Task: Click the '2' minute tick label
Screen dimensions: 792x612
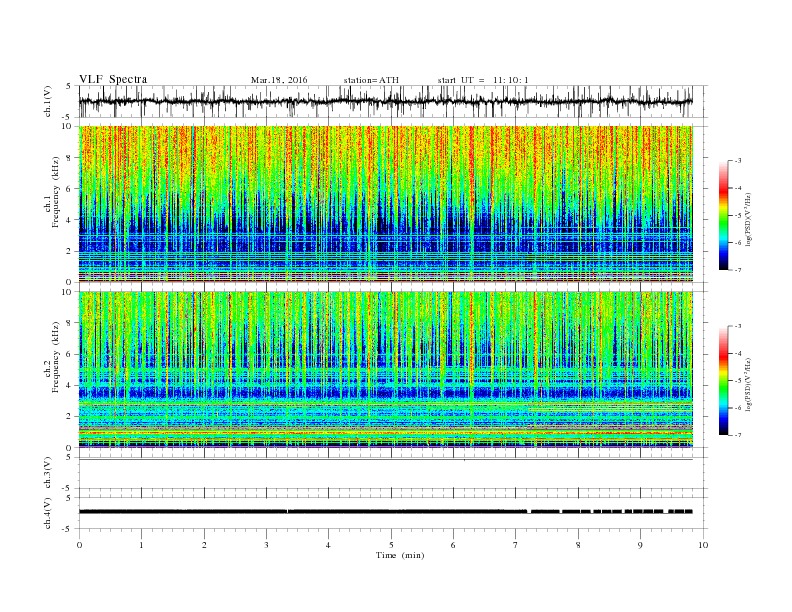Action: 204,545
